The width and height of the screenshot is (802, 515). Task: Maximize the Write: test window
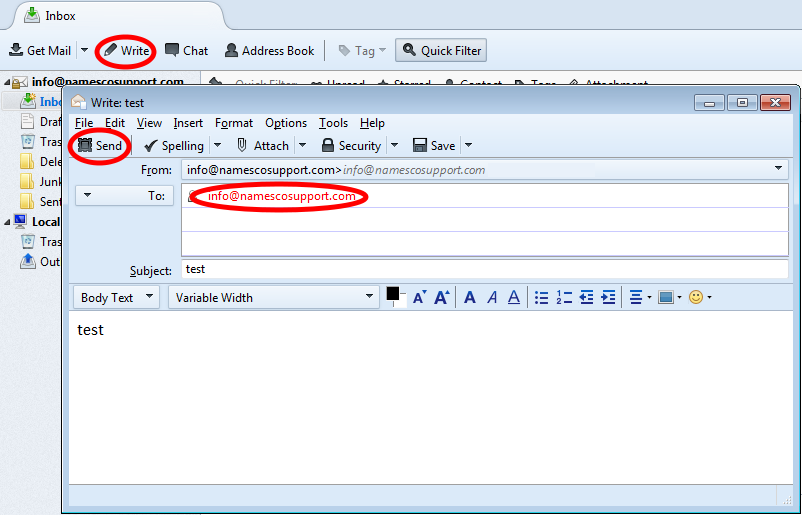[742, 103]
